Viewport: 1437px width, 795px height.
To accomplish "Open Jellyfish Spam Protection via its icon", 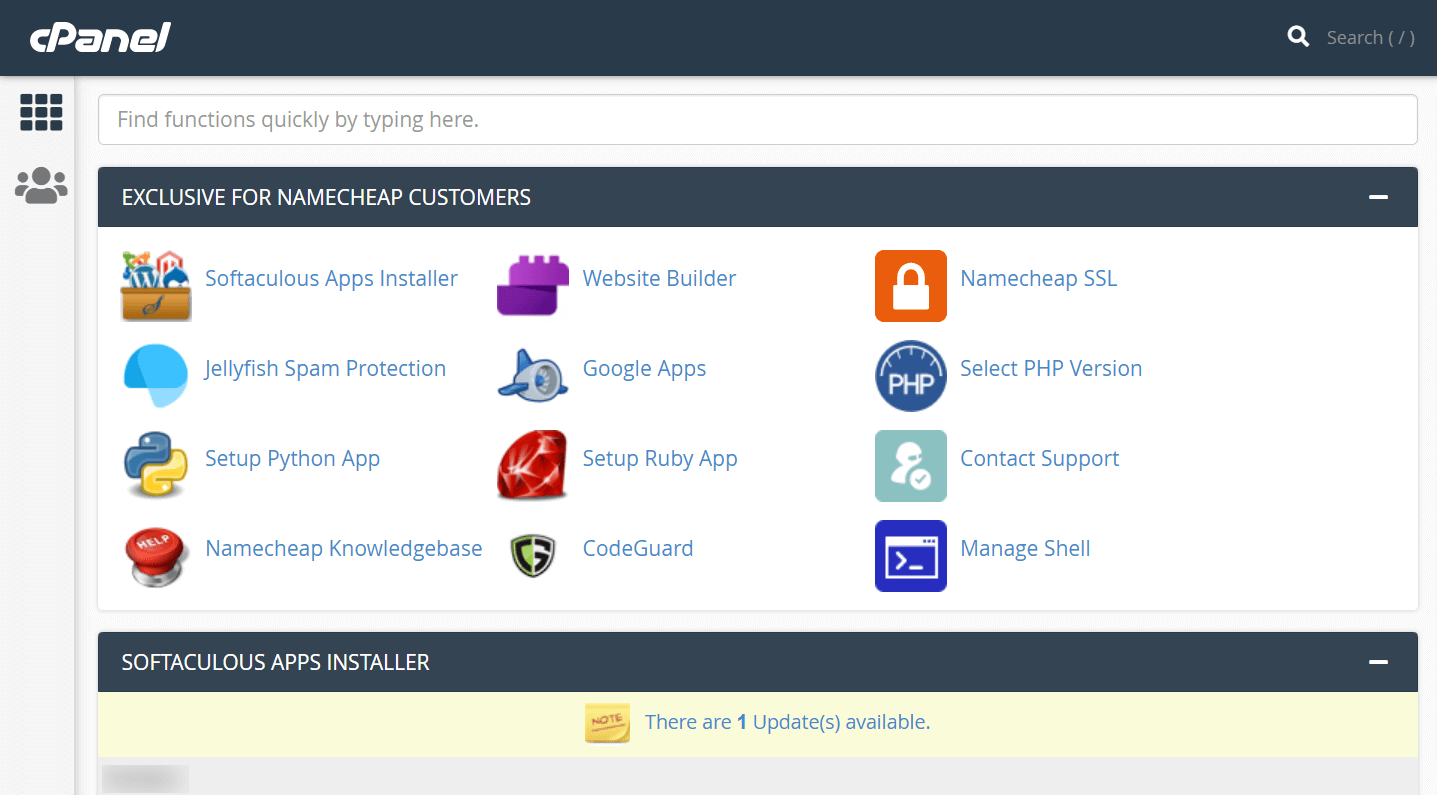I will pyautogui.click(x=155, y=375).
